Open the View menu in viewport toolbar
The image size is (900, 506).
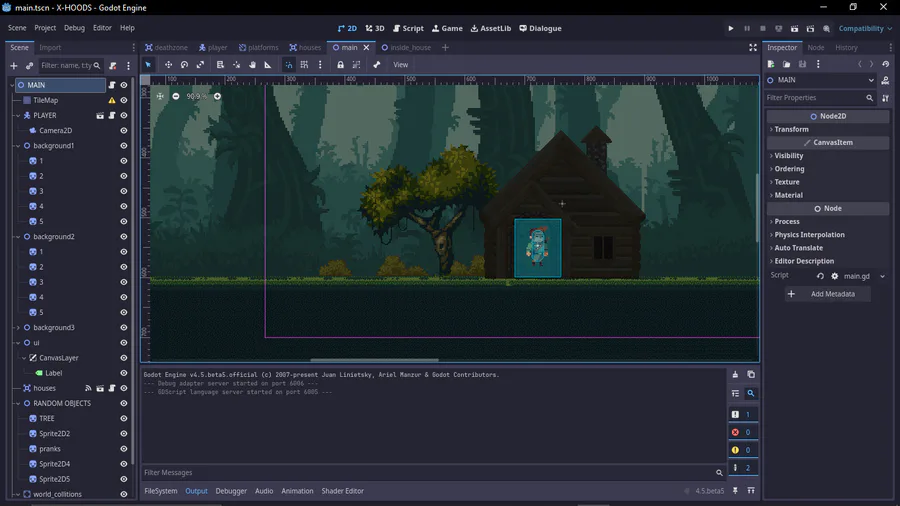click(x=401, y=65)
